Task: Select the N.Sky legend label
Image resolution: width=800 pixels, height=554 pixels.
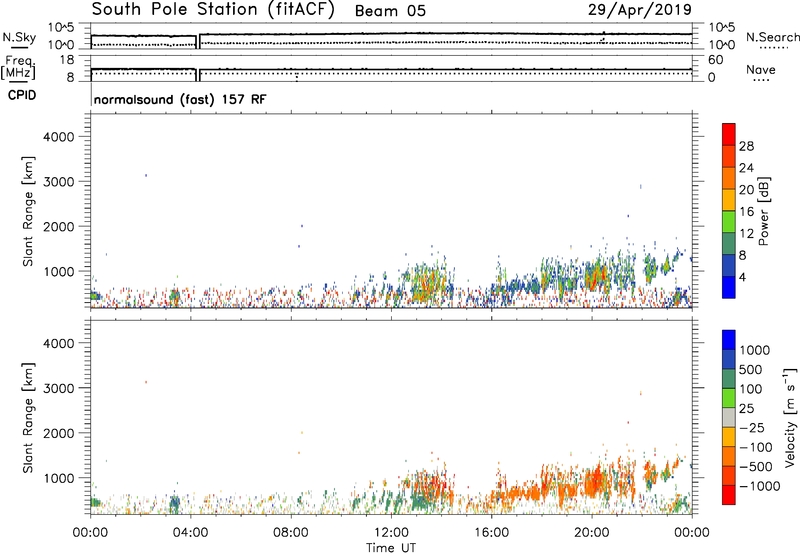Action: tap(19, 37)
